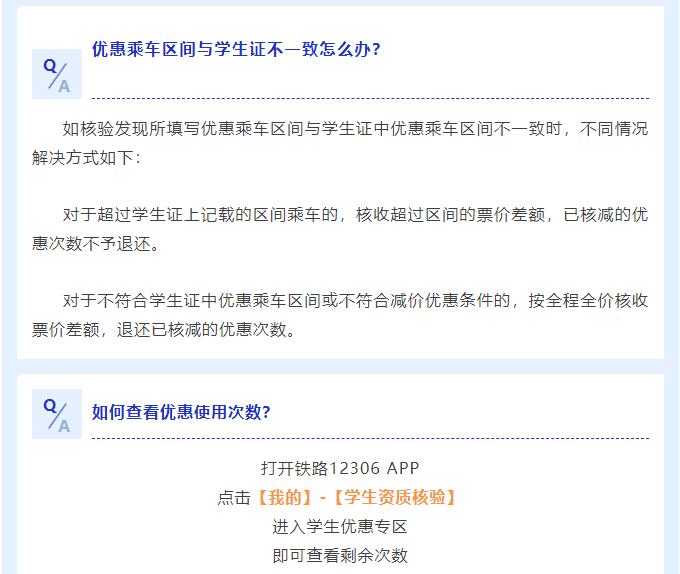The height and width of the screenshot is (574, 680).
Task: Click the word 点击 before 【我的】
Action: [x=234, y=497]
